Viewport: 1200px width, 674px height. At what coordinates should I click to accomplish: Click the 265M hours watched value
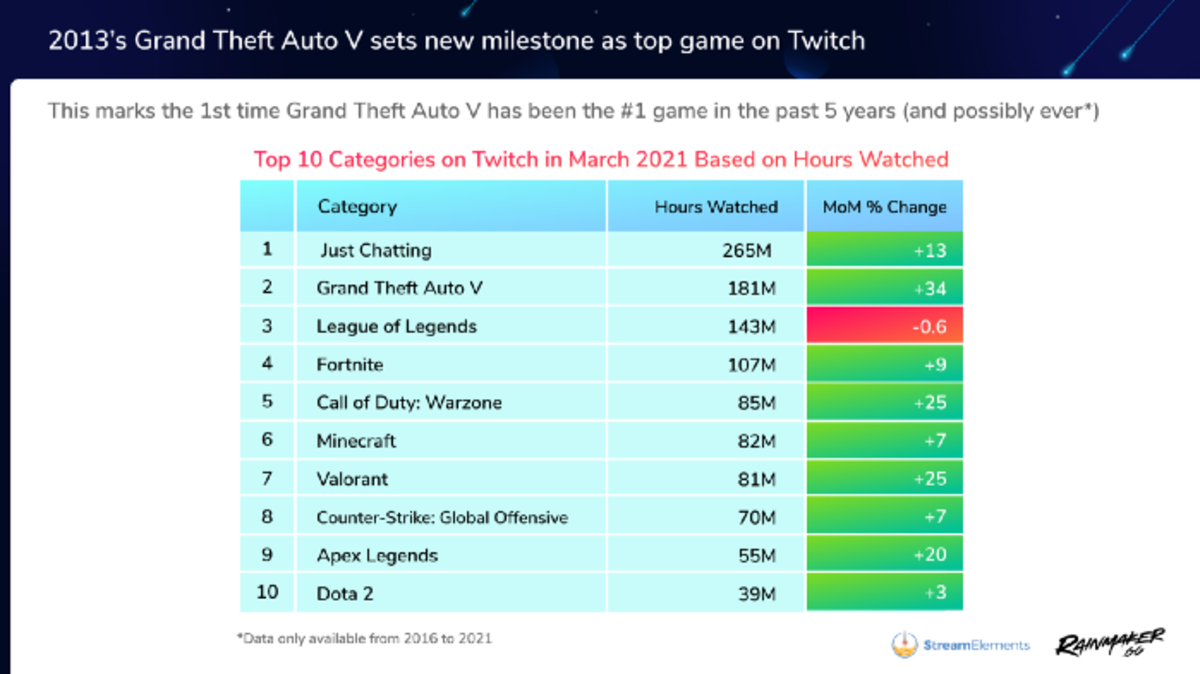pyautogui.click(x=749, y=251)
